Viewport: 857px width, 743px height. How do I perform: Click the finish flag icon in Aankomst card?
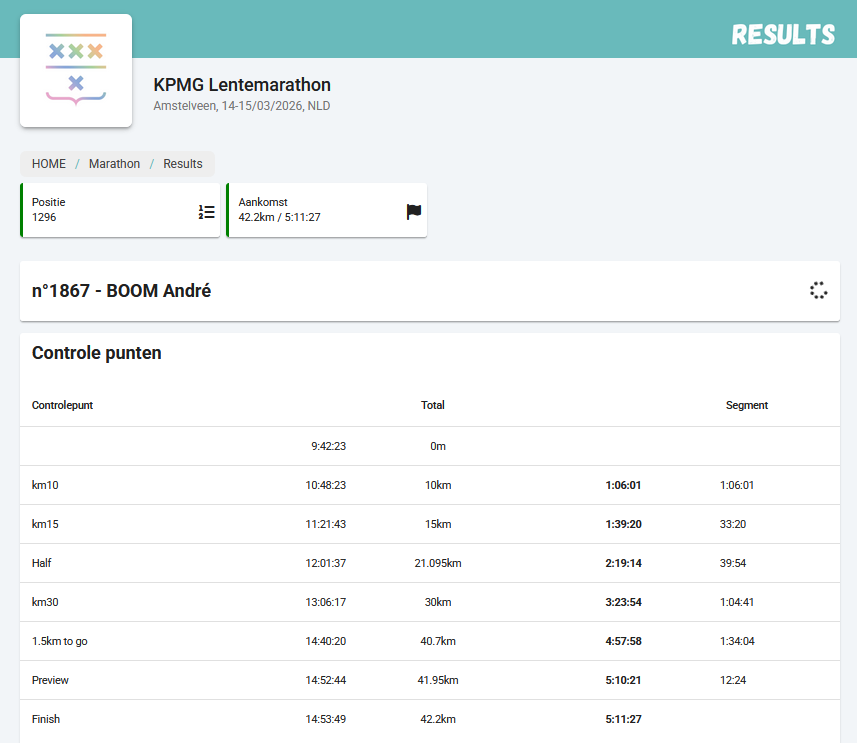click(414, 211)
